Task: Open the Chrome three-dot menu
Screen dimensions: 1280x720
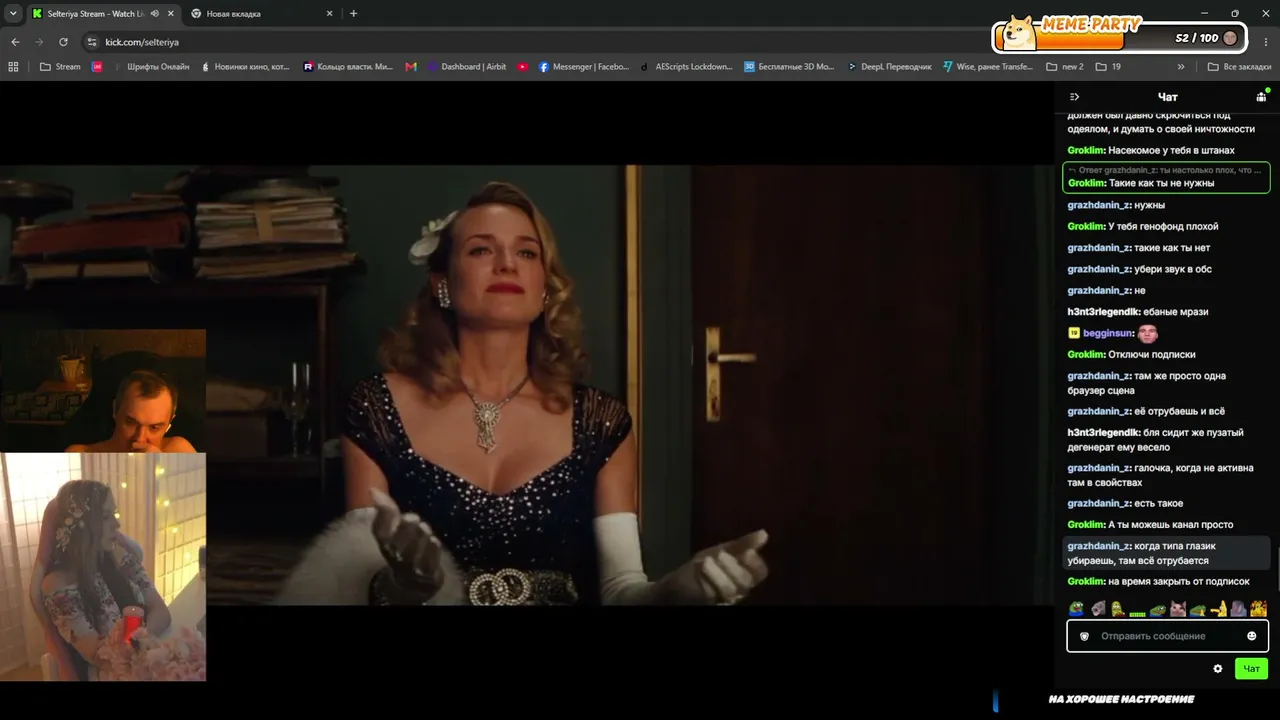Action: click(1264, 42)
